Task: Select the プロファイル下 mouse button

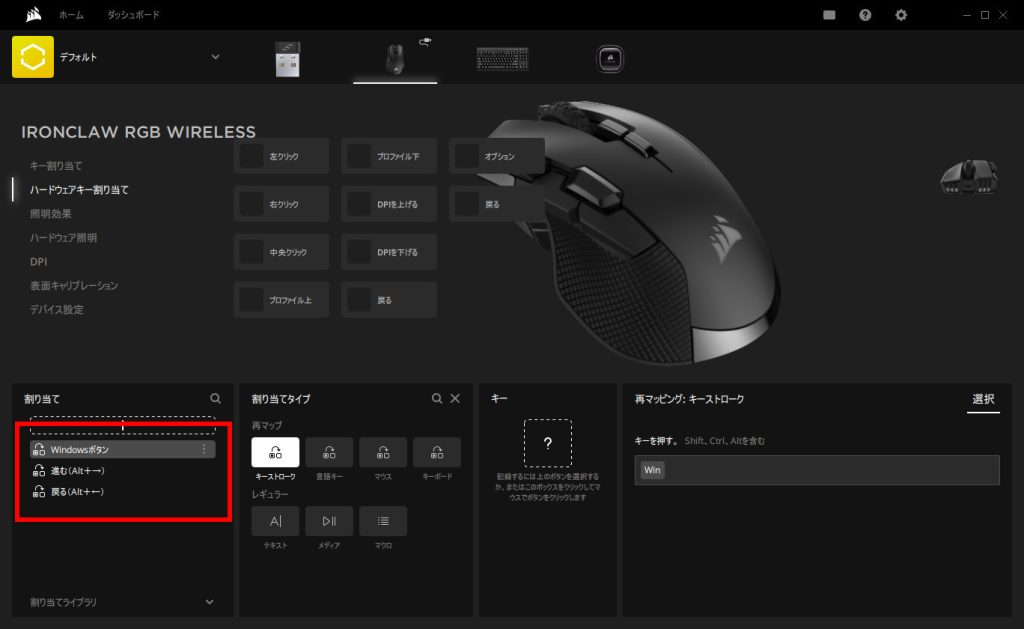Action: (x=389, y=156)
